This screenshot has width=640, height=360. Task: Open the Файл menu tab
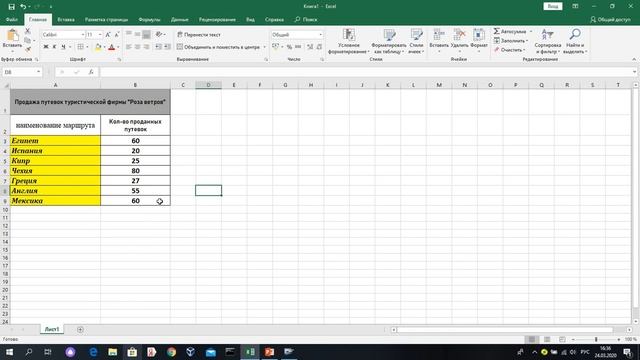(x=12, y=19)
